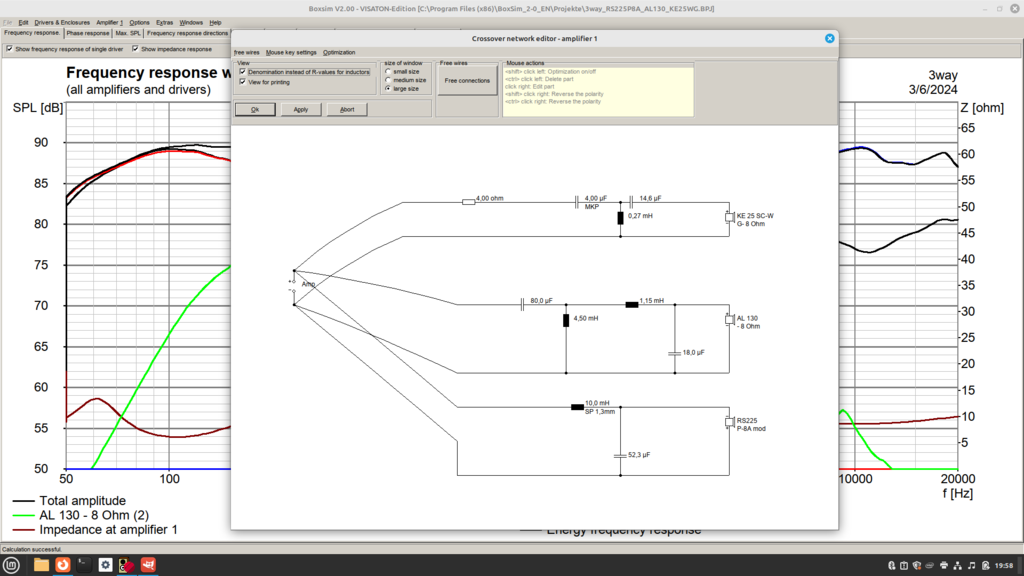
Task: Click the Total amplitude legend entry
Action: pyautogui.click(x=70, y=501)
